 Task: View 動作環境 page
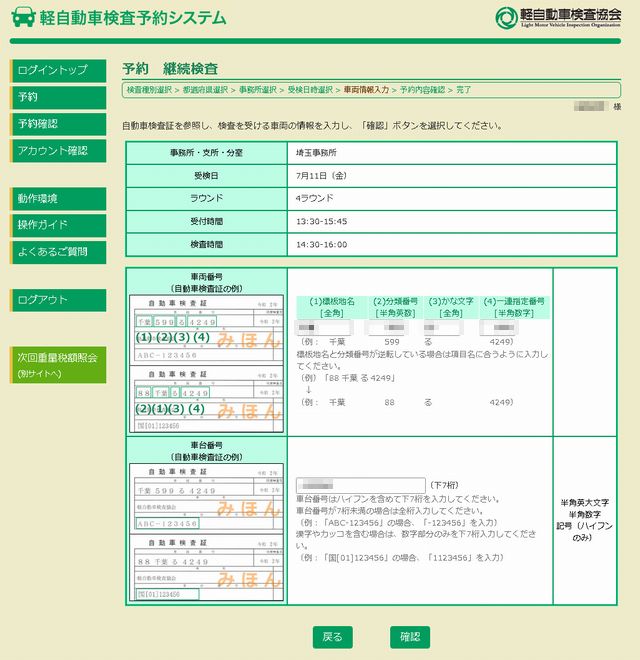[58, 198]
